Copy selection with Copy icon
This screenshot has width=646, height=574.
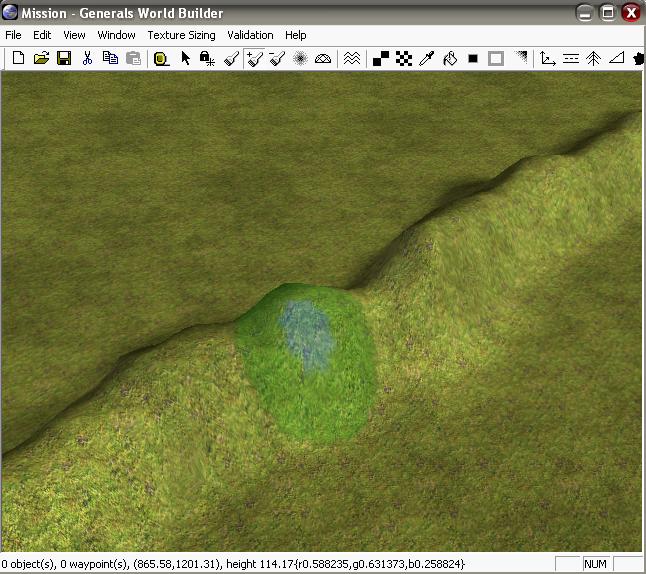click(110, 58)
